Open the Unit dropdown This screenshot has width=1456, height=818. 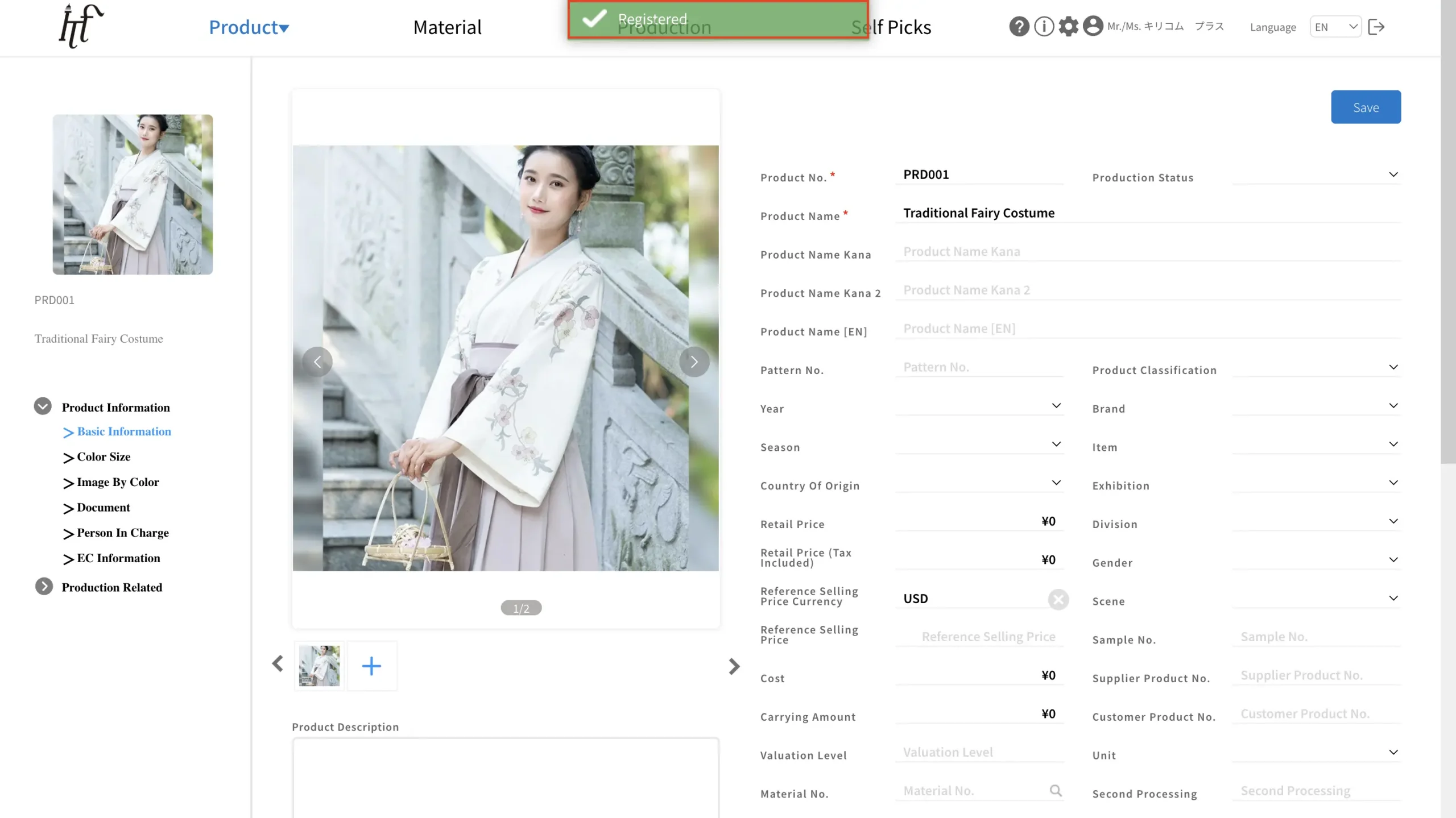pyautogui.click(x=1316, y=752)
